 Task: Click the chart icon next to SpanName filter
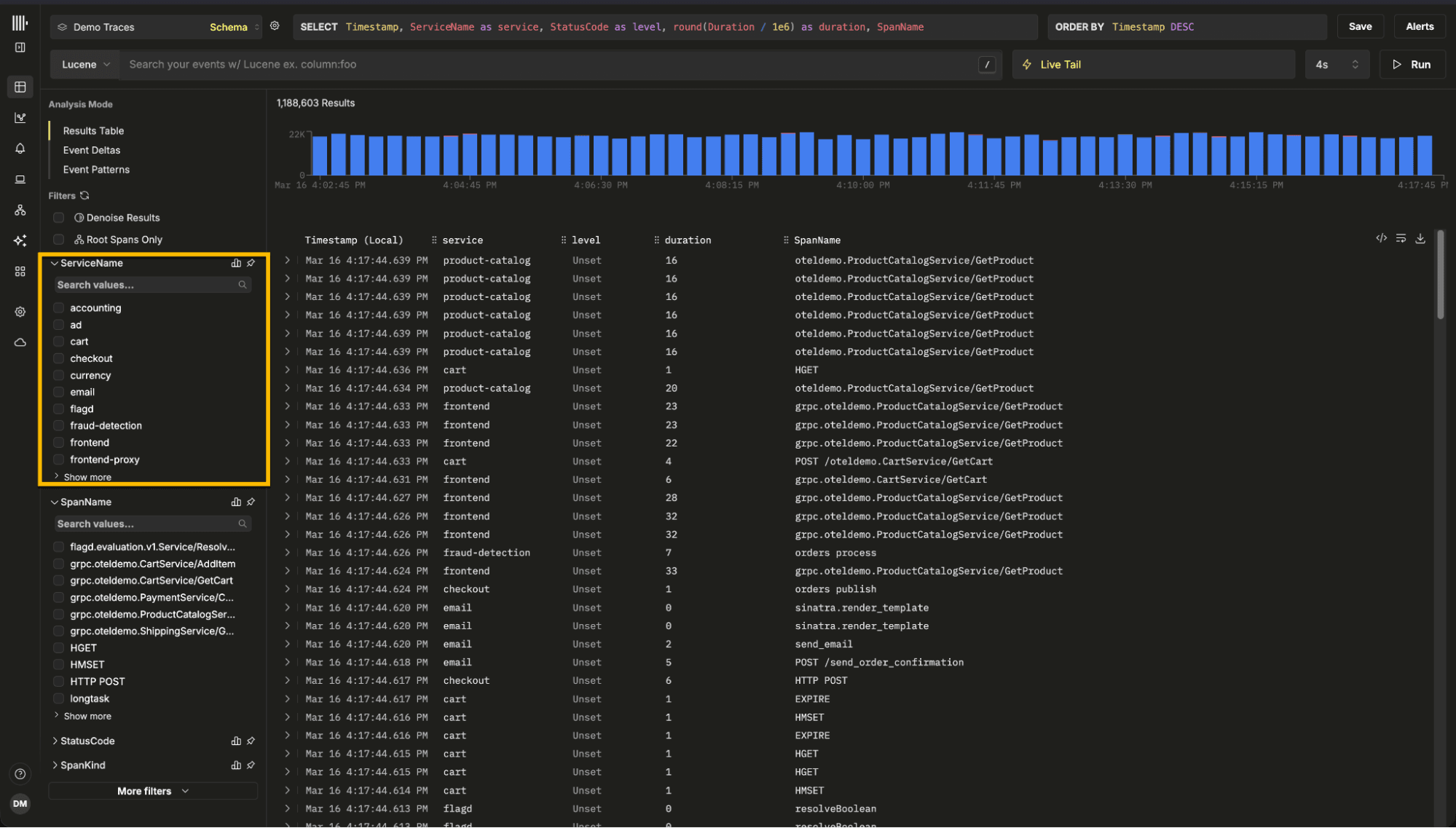(236, 502)
